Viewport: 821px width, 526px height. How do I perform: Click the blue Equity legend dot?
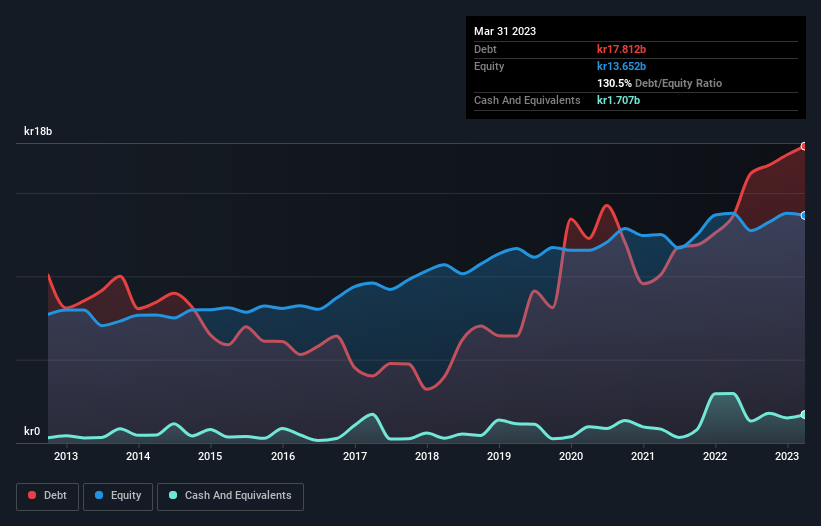99,495
